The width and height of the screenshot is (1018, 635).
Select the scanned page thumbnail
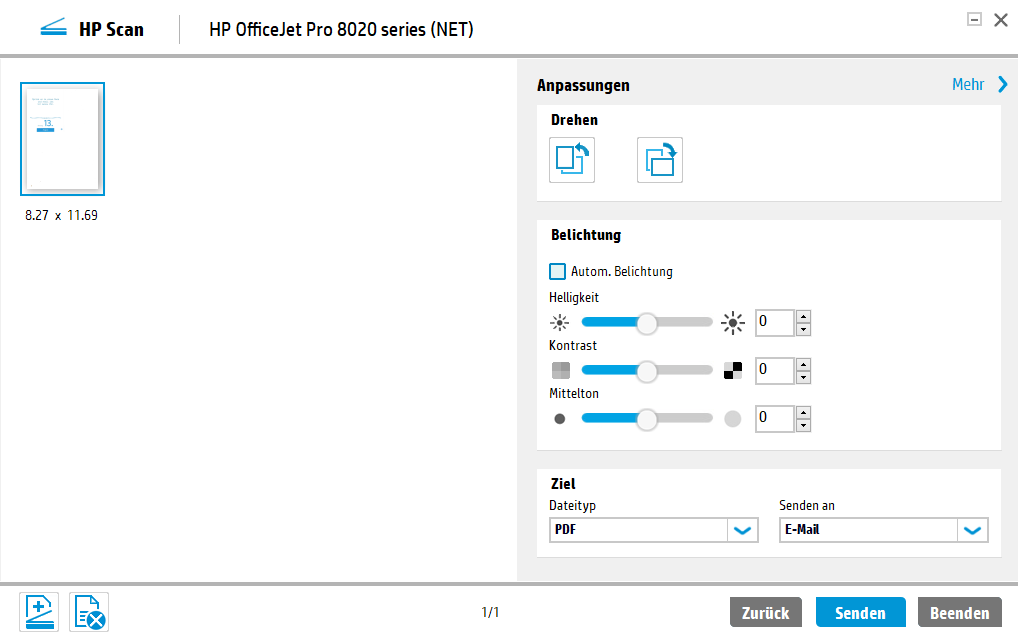pyautogui.click(x=62, y=138)
